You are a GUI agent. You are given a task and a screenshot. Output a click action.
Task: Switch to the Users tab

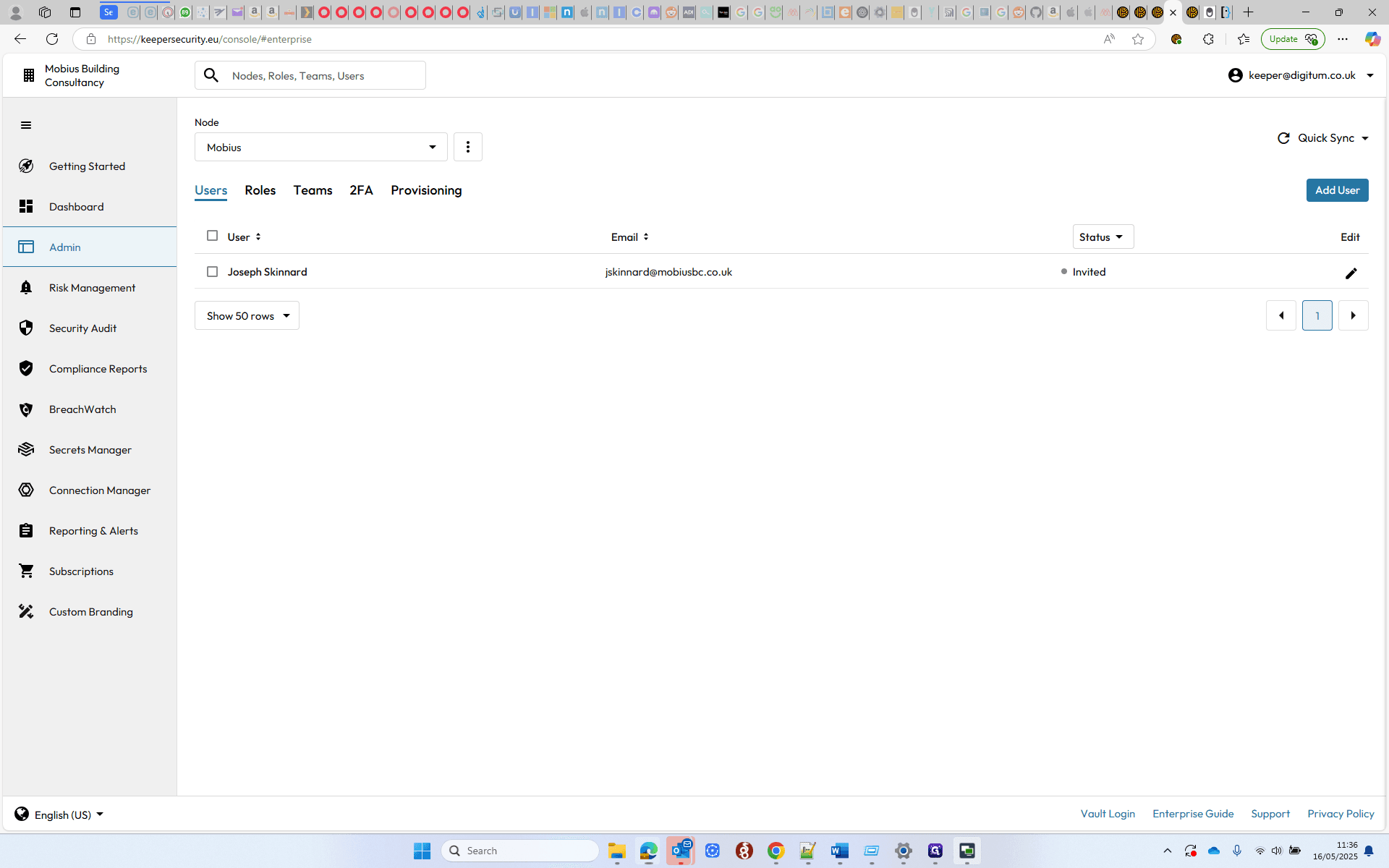(x=211, y=190)
